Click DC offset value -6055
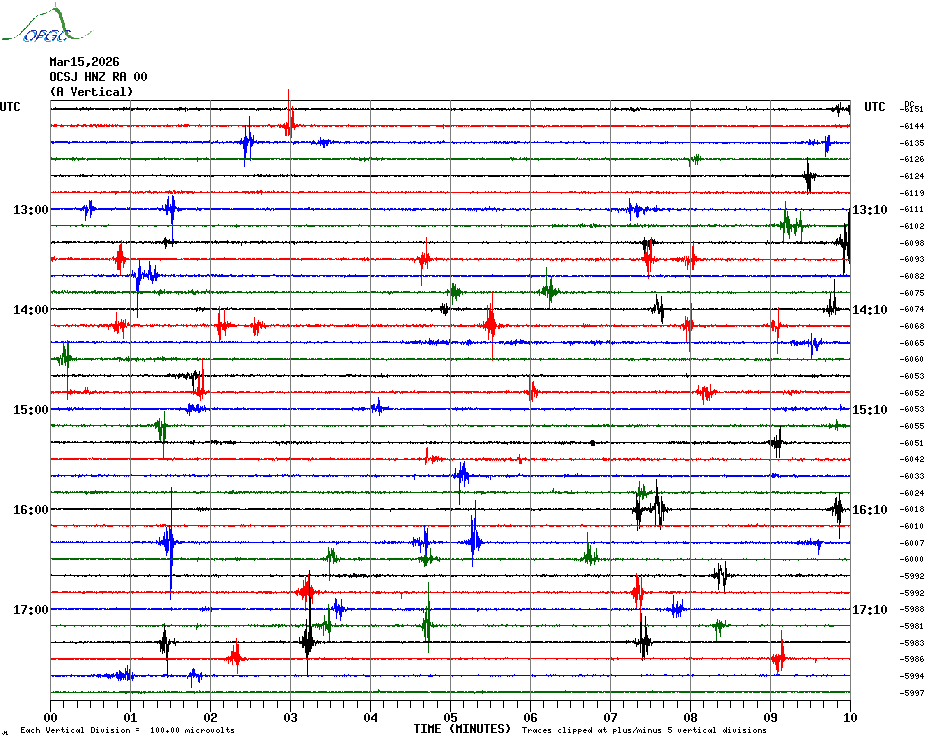Screen dimensions: 930x744 [x=912, y=426]
